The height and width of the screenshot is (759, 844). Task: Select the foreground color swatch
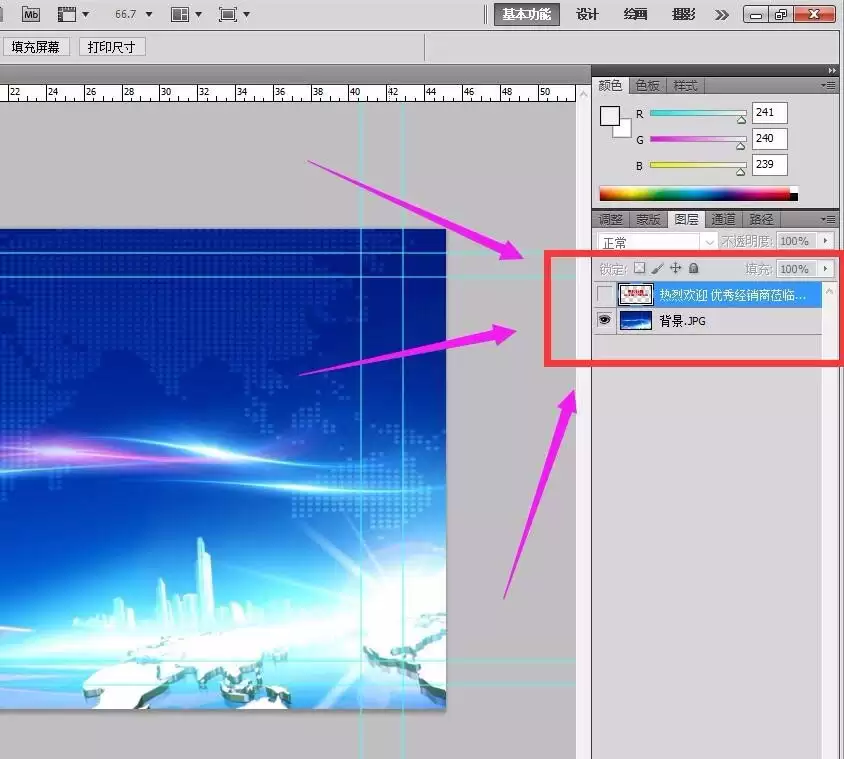[610, 116]
